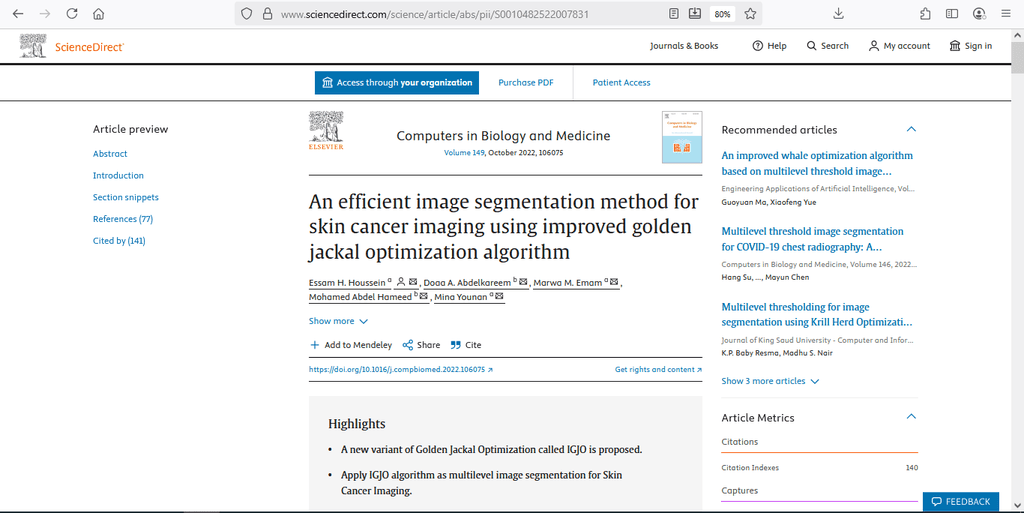Viewport: 1024px width, 513px height.
Task: Click Sign in at top right
Action: (x=970, y=46)
